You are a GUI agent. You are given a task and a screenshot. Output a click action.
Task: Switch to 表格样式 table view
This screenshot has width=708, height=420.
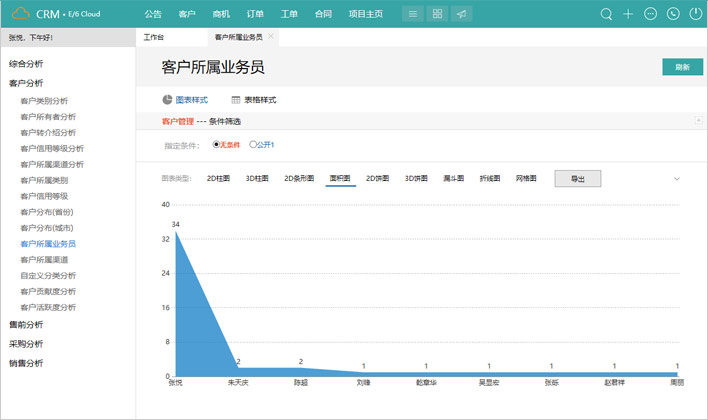click(x=253, y=100)
